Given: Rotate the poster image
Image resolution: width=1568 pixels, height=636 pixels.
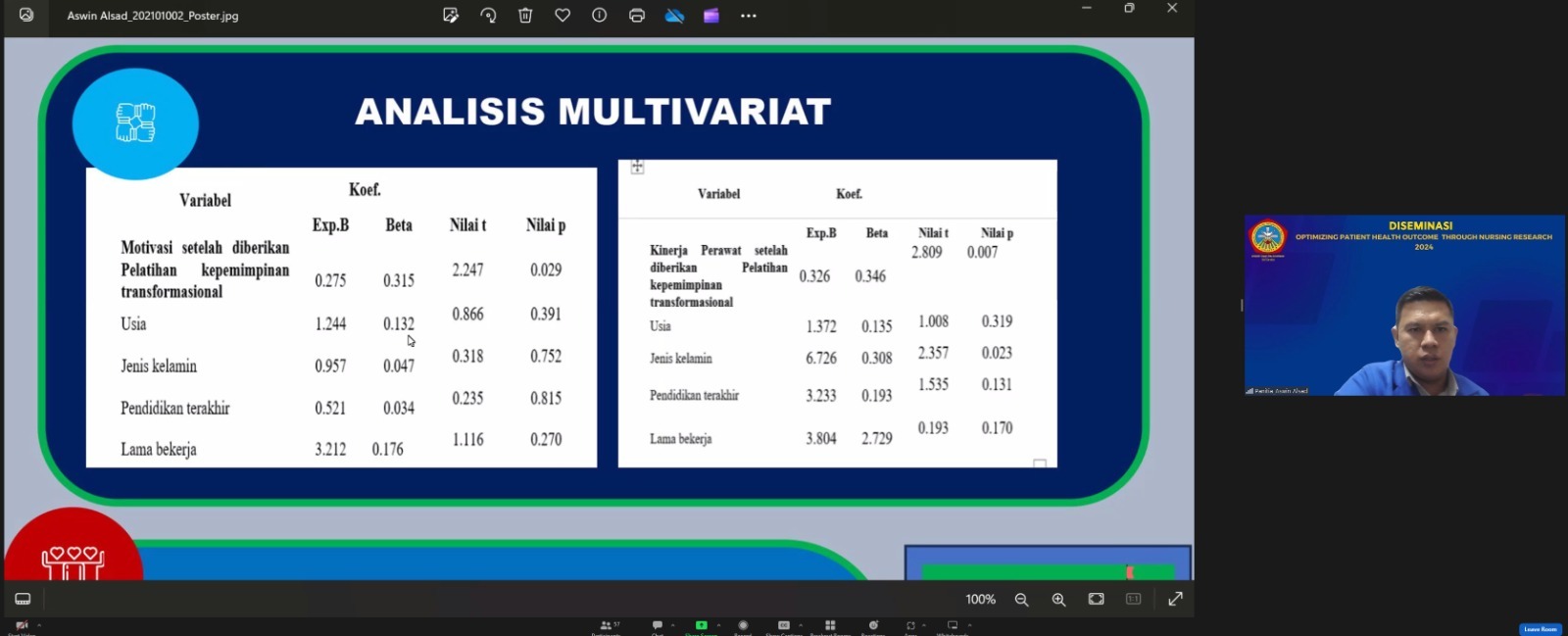Looking at the screenshot, I should (x=488, y=16).
